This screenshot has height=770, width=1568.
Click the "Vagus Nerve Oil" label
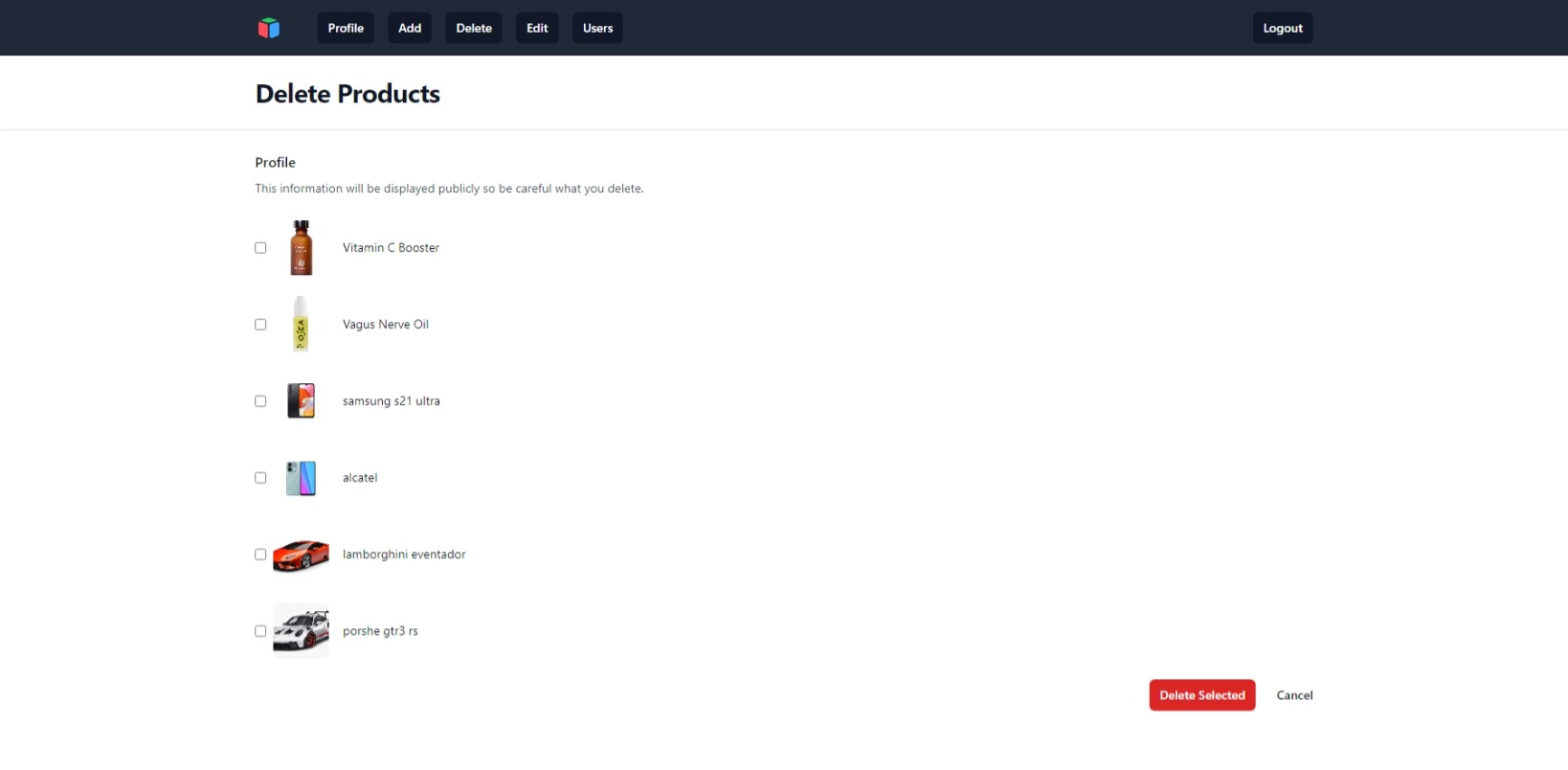point(386,325)
